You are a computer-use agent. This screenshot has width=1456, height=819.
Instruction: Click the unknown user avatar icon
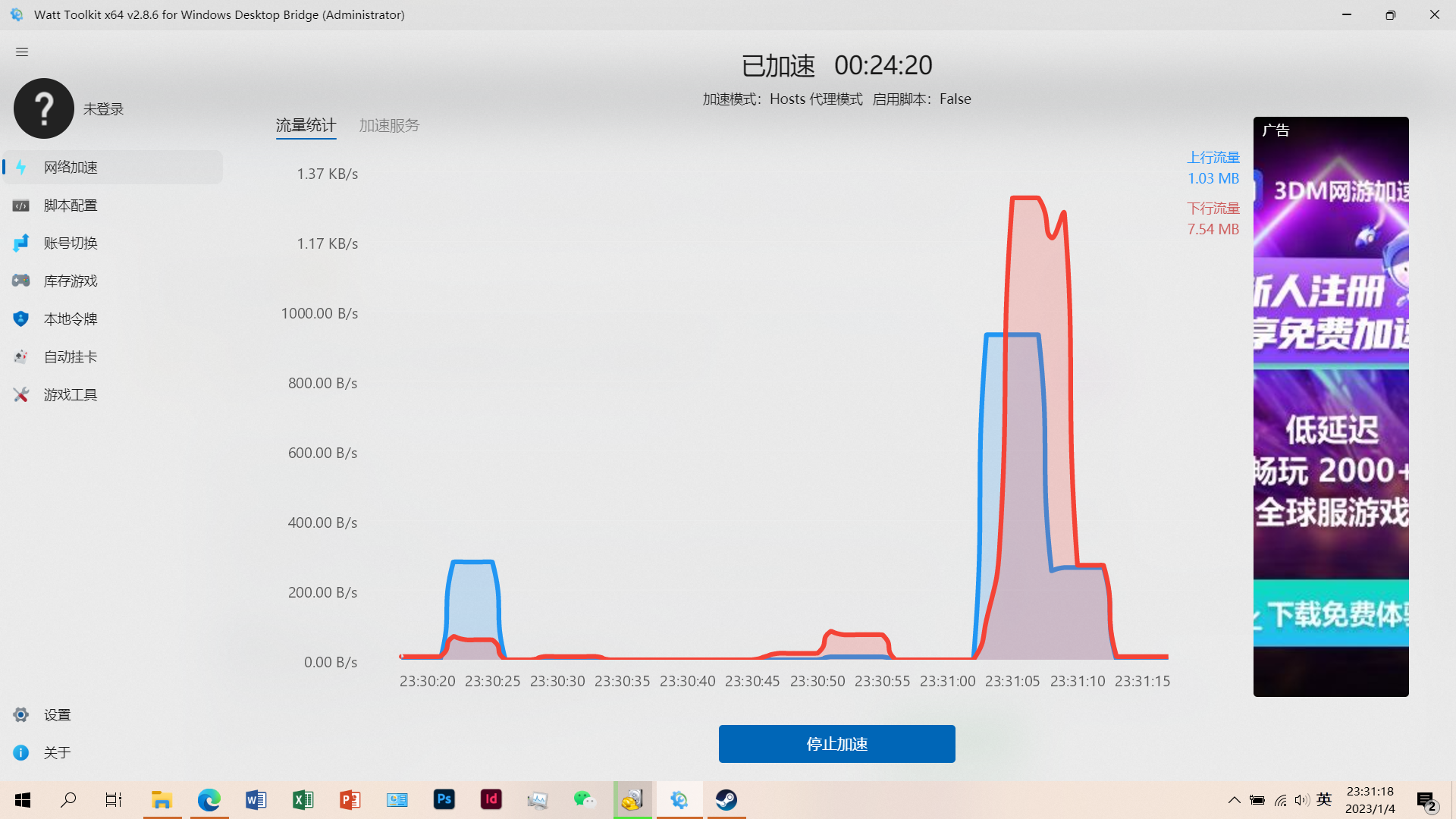[44, 108]
